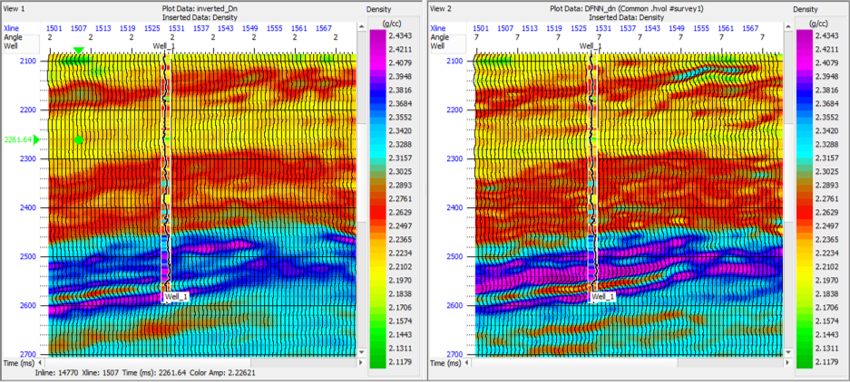
Task: Click View 2 vertical scrollbar down arrow
Action: (x=788, y=352)
